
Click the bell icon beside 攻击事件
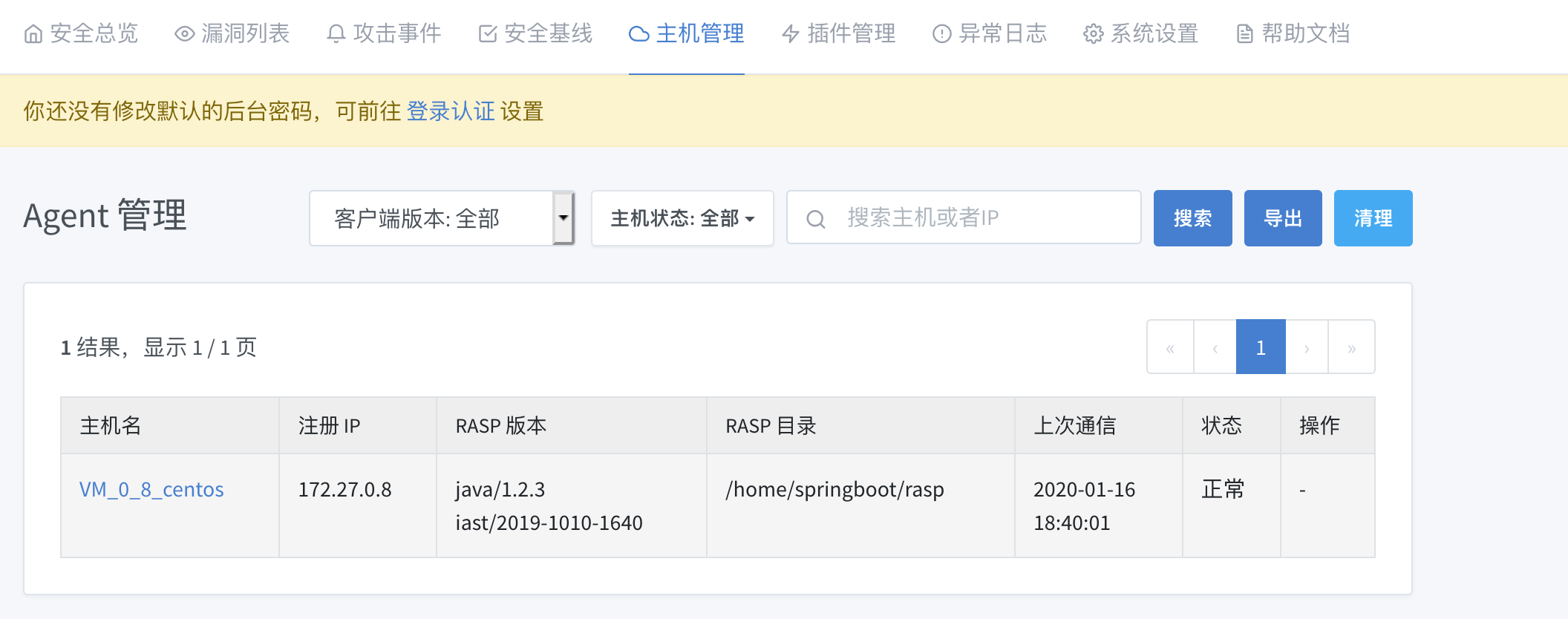[x=336, y=33]
